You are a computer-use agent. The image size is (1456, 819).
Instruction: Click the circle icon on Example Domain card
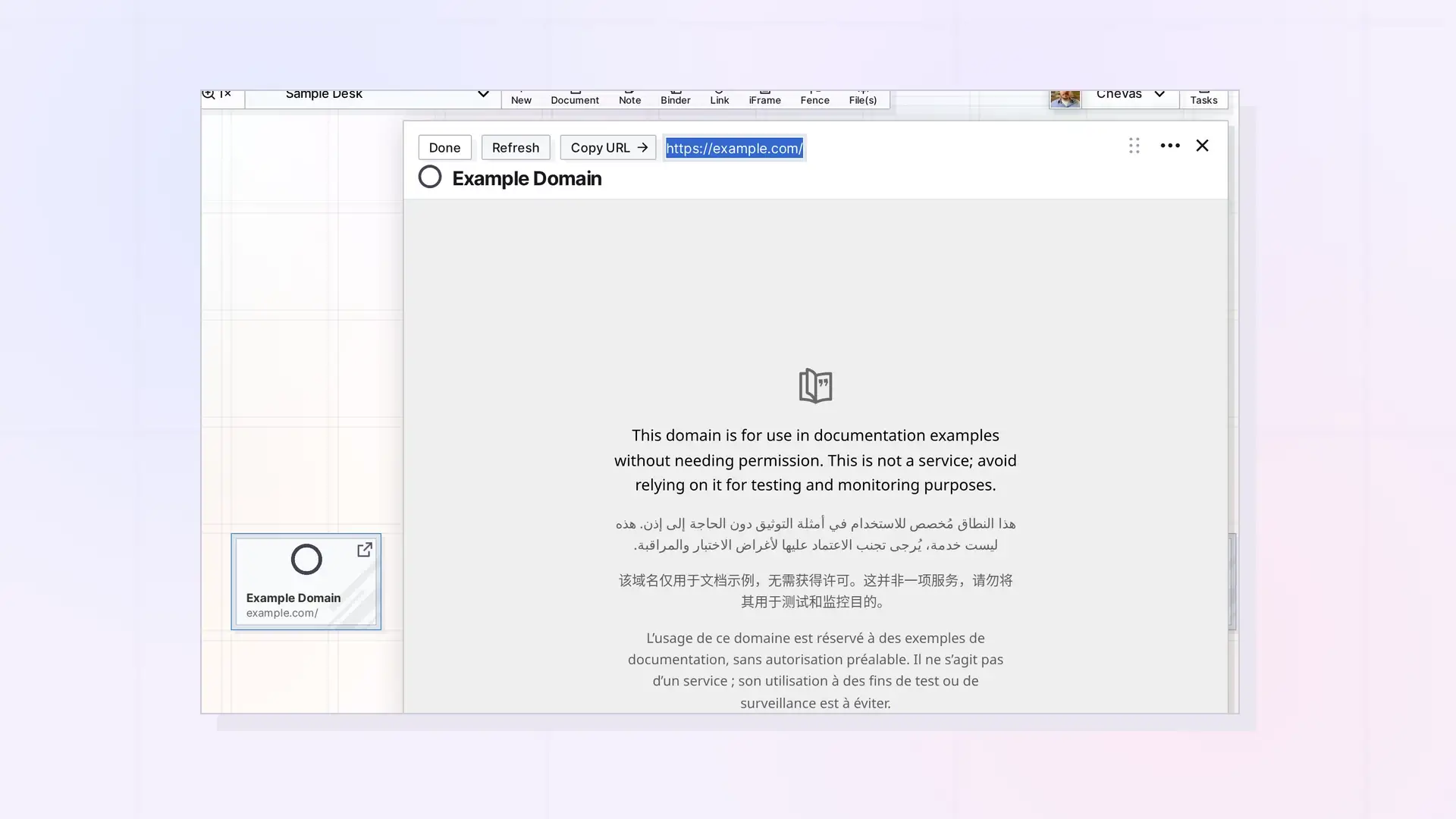306,560
